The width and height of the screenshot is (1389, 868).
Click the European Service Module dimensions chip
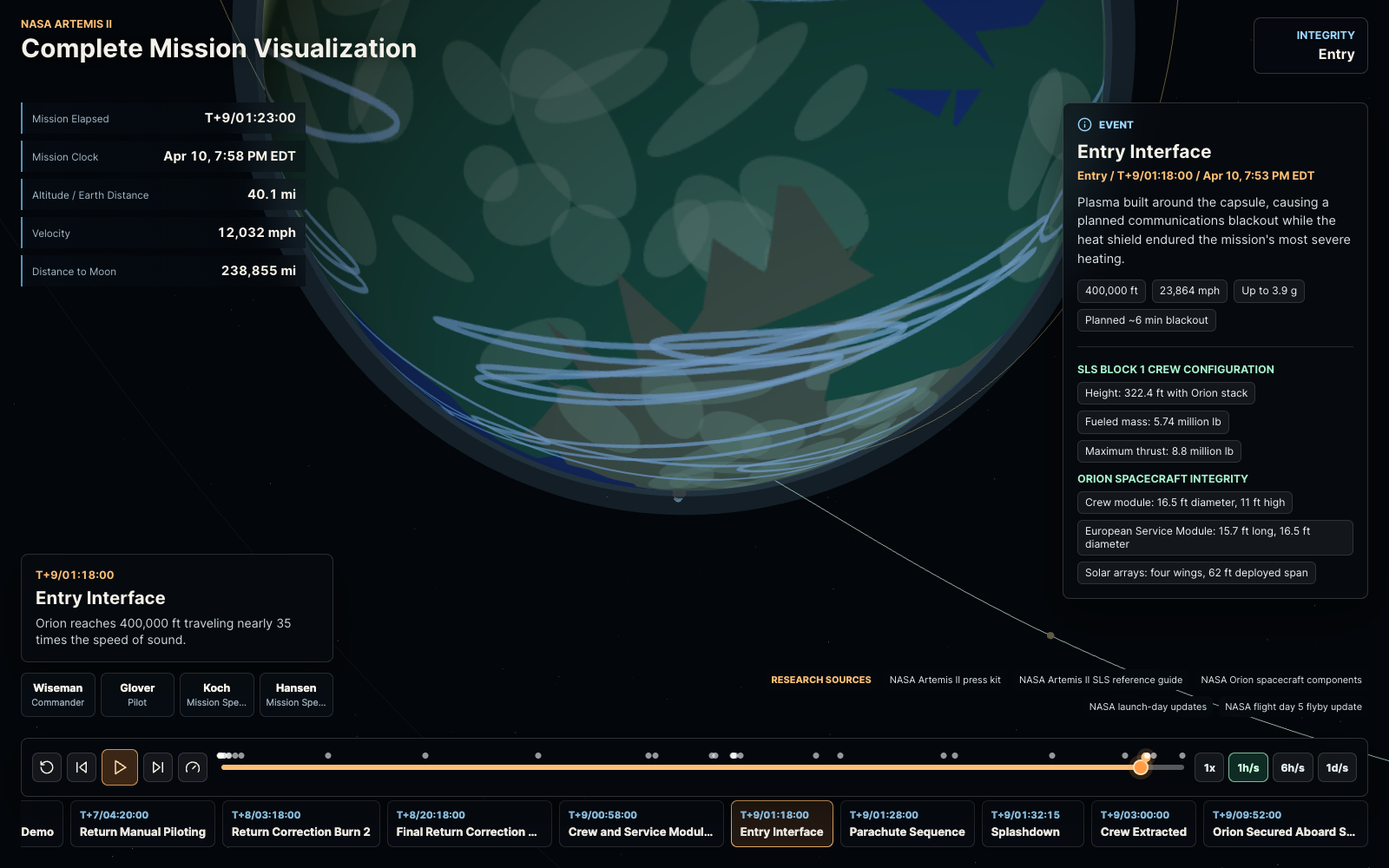click(1215, 537)
